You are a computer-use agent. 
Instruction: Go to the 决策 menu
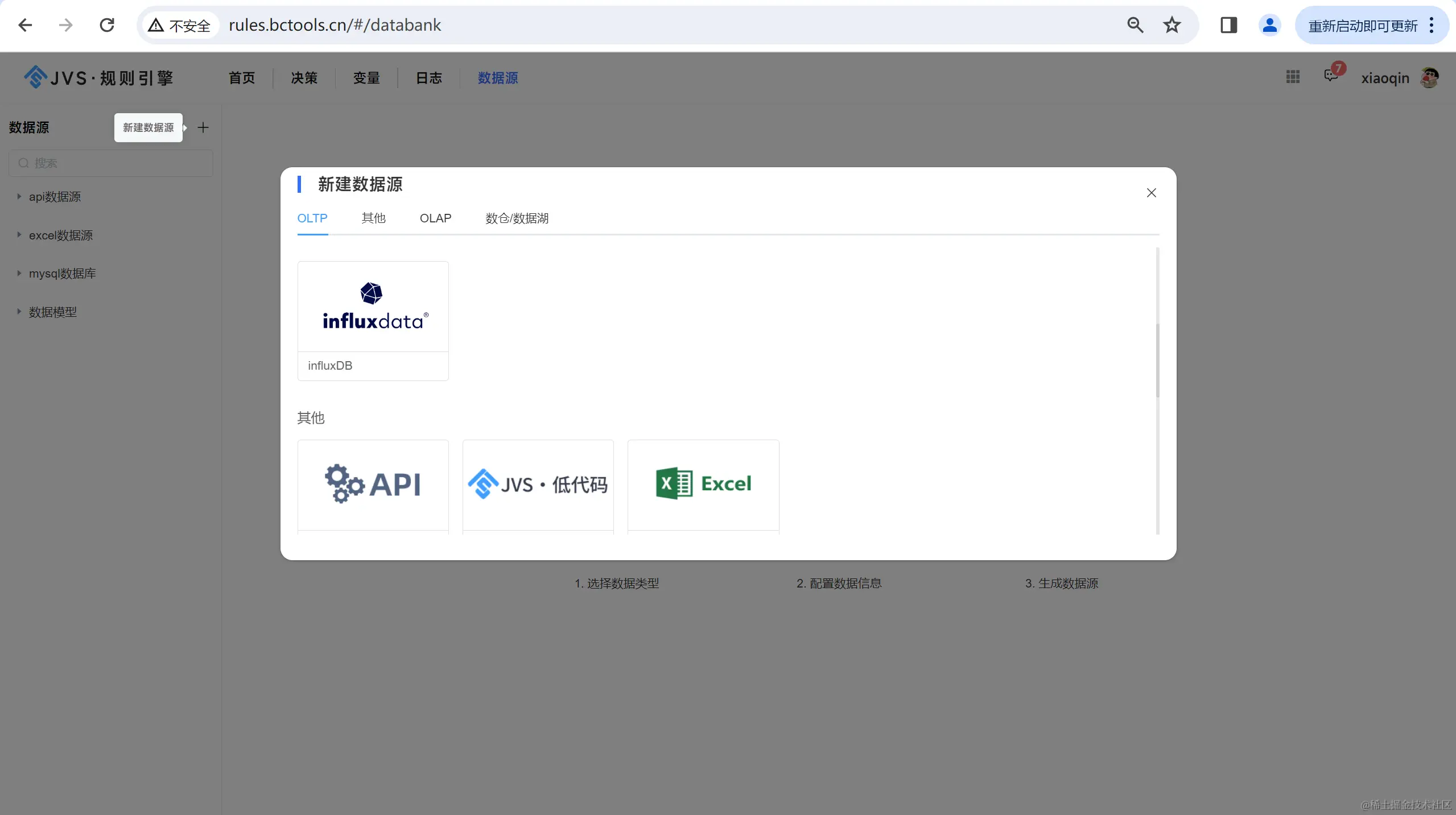click(x=304, y=78)
